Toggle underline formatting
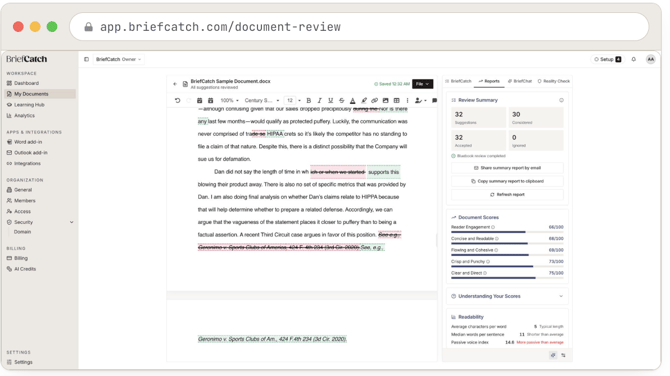Image resolution: width=670 pixels, height=376 pixels. point(330,100)
